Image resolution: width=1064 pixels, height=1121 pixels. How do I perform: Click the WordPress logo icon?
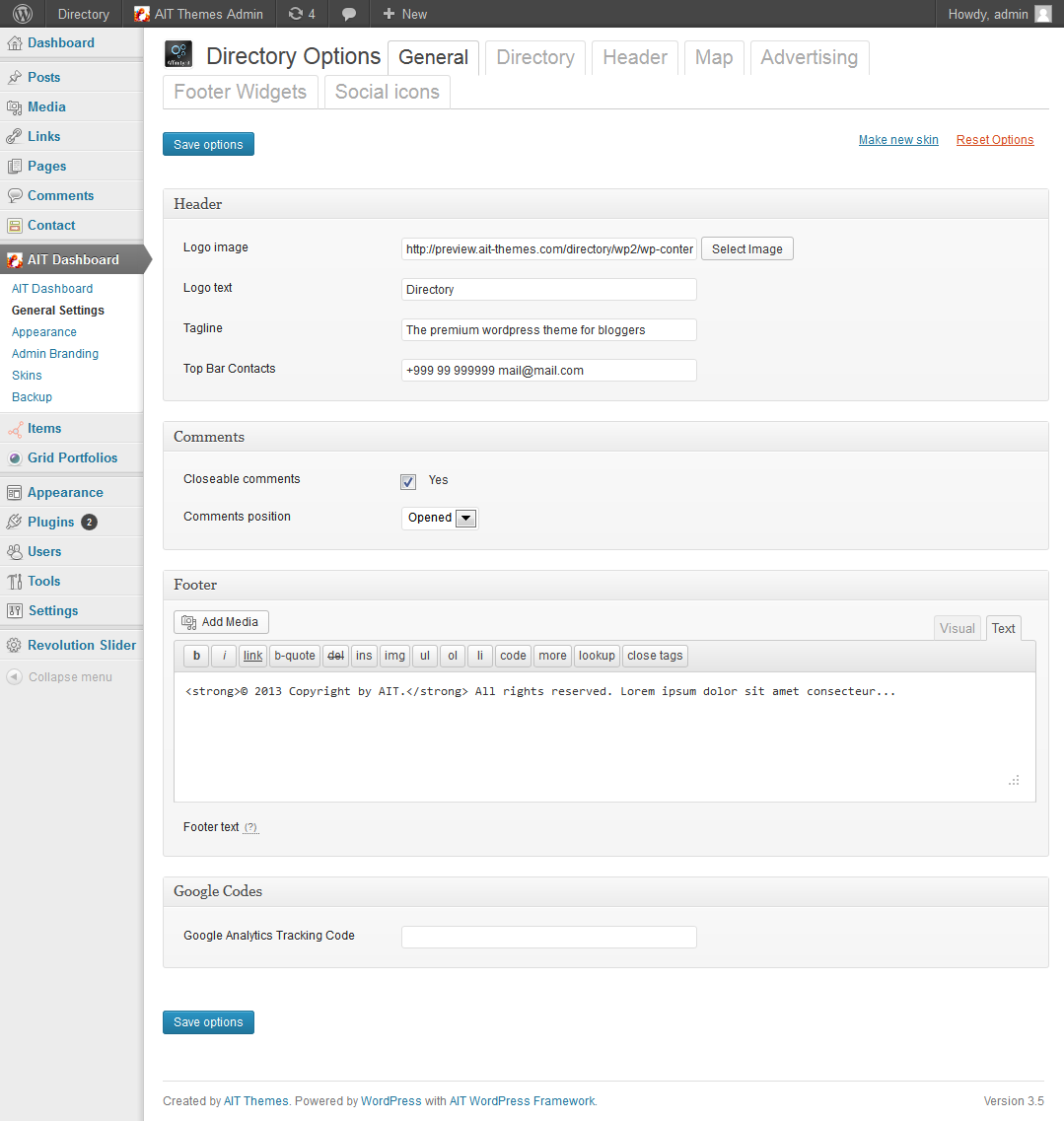click(x=23, y=14)
